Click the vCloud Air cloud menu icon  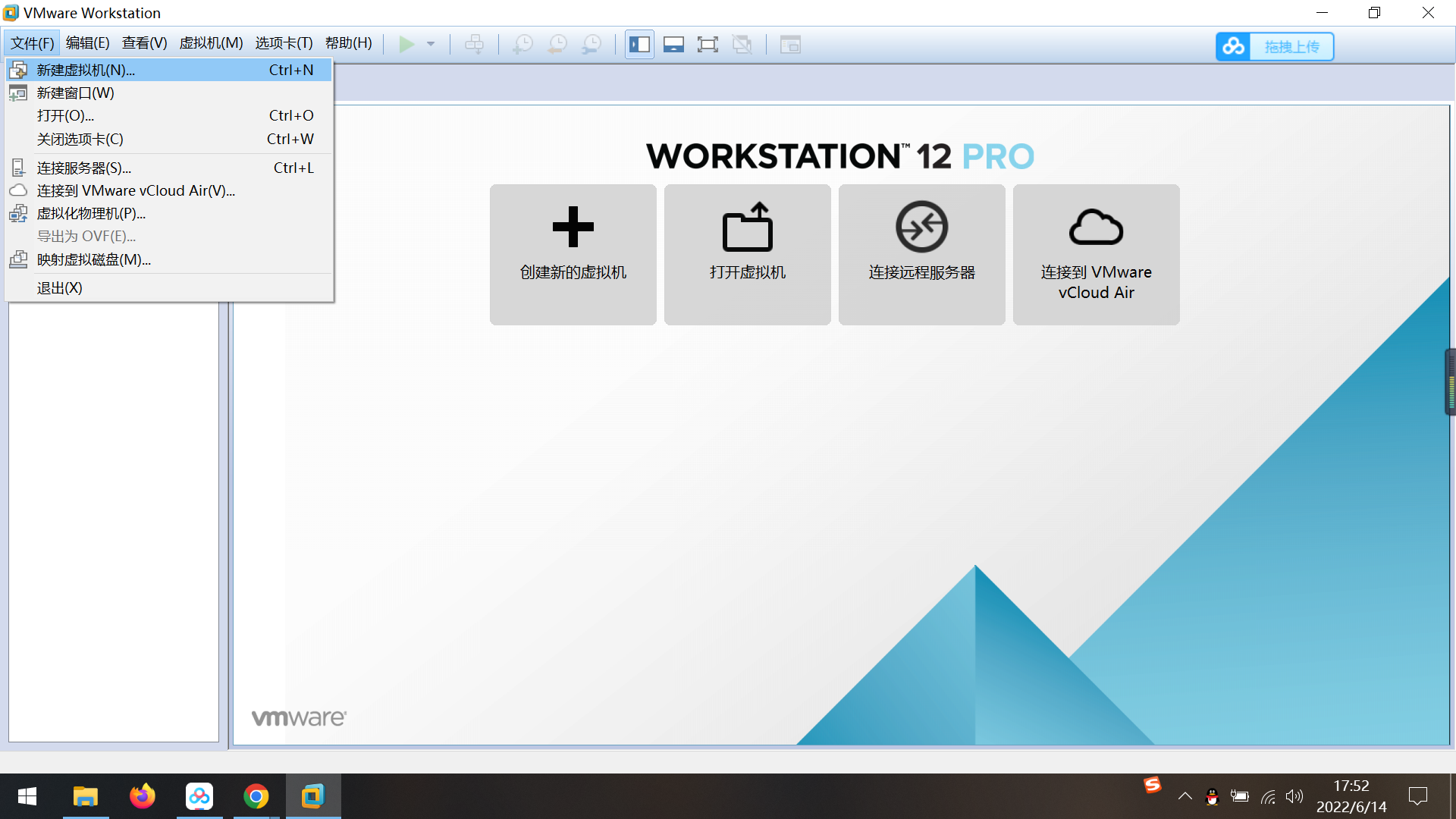click(x=18, y=190)
